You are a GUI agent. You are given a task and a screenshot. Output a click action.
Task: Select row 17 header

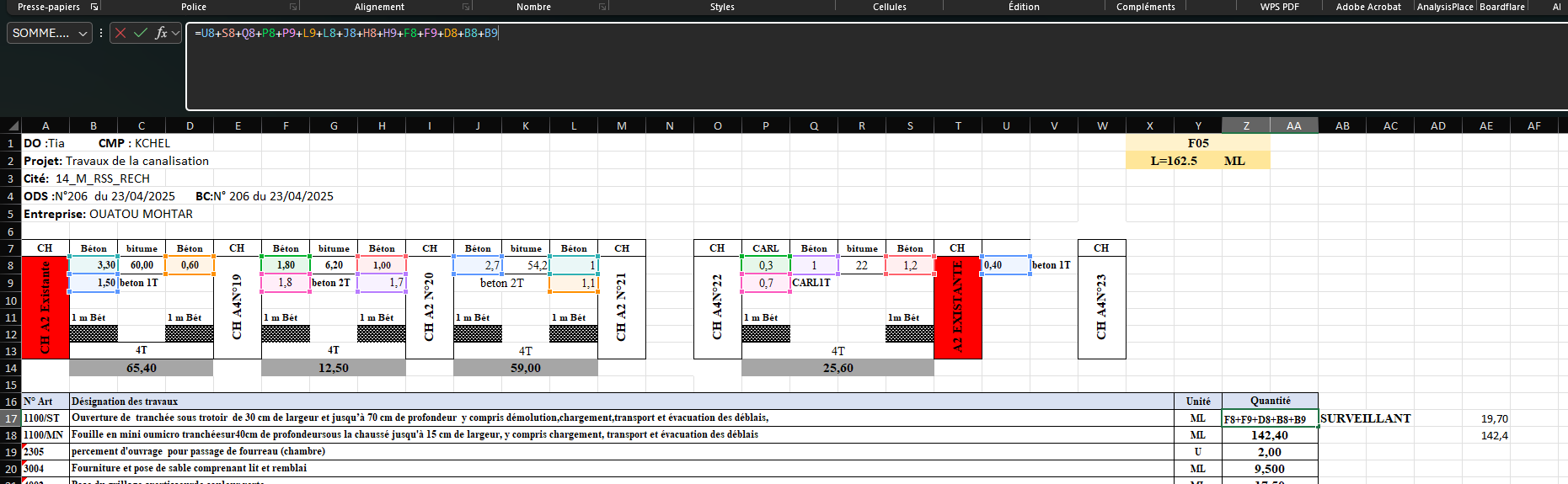point(11,418)
